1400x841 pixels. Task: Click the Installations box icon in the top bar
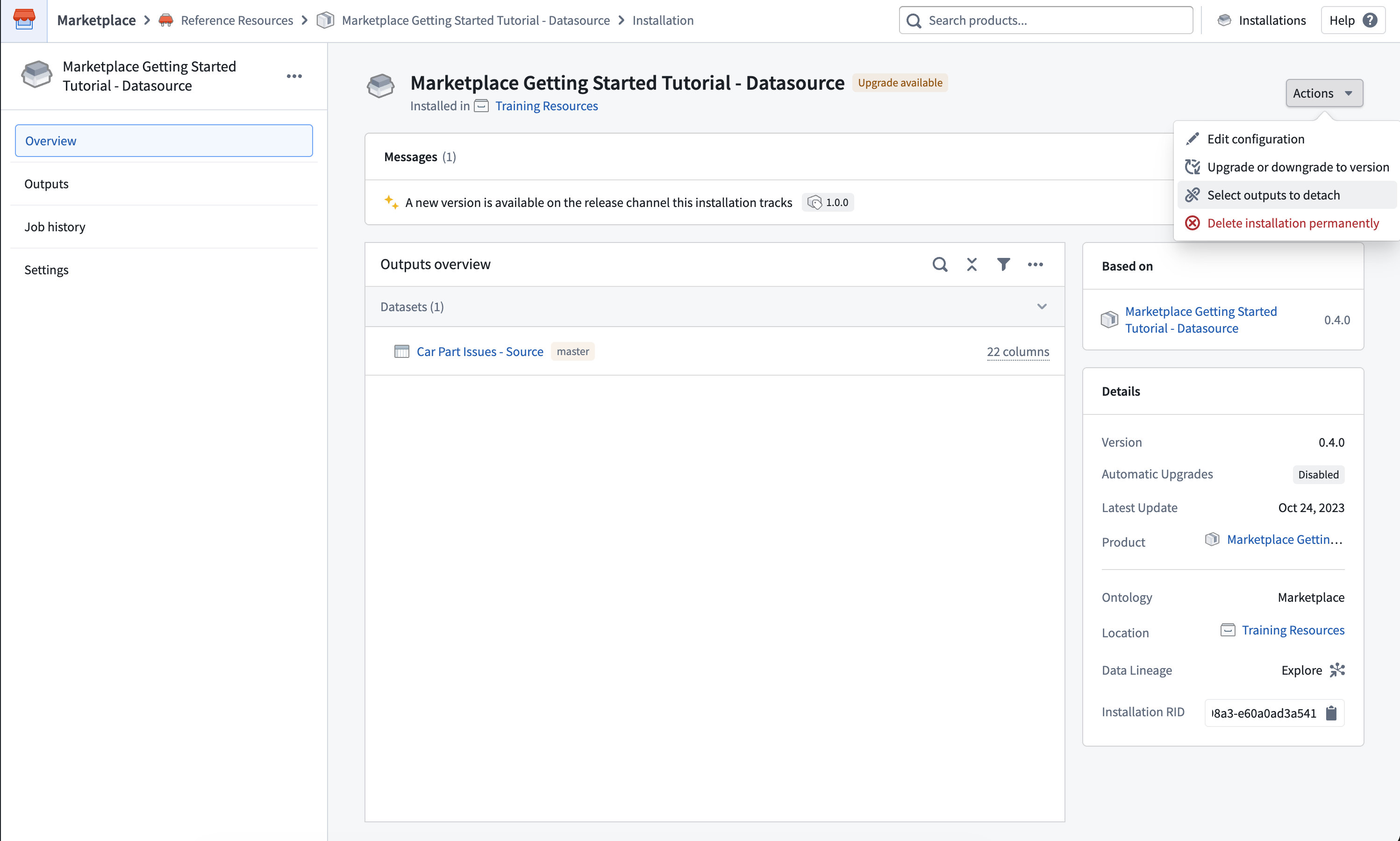pyautogui.click(x=1224, y=21)
